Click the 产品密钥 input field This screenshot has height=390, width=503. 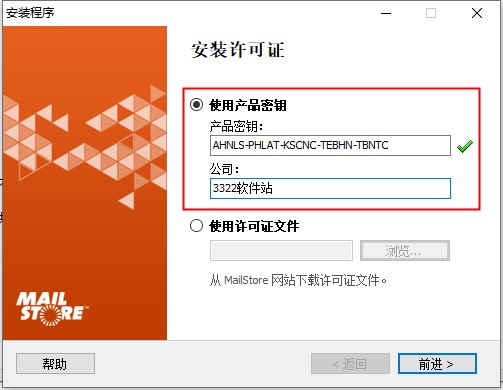tap(330, 145)
